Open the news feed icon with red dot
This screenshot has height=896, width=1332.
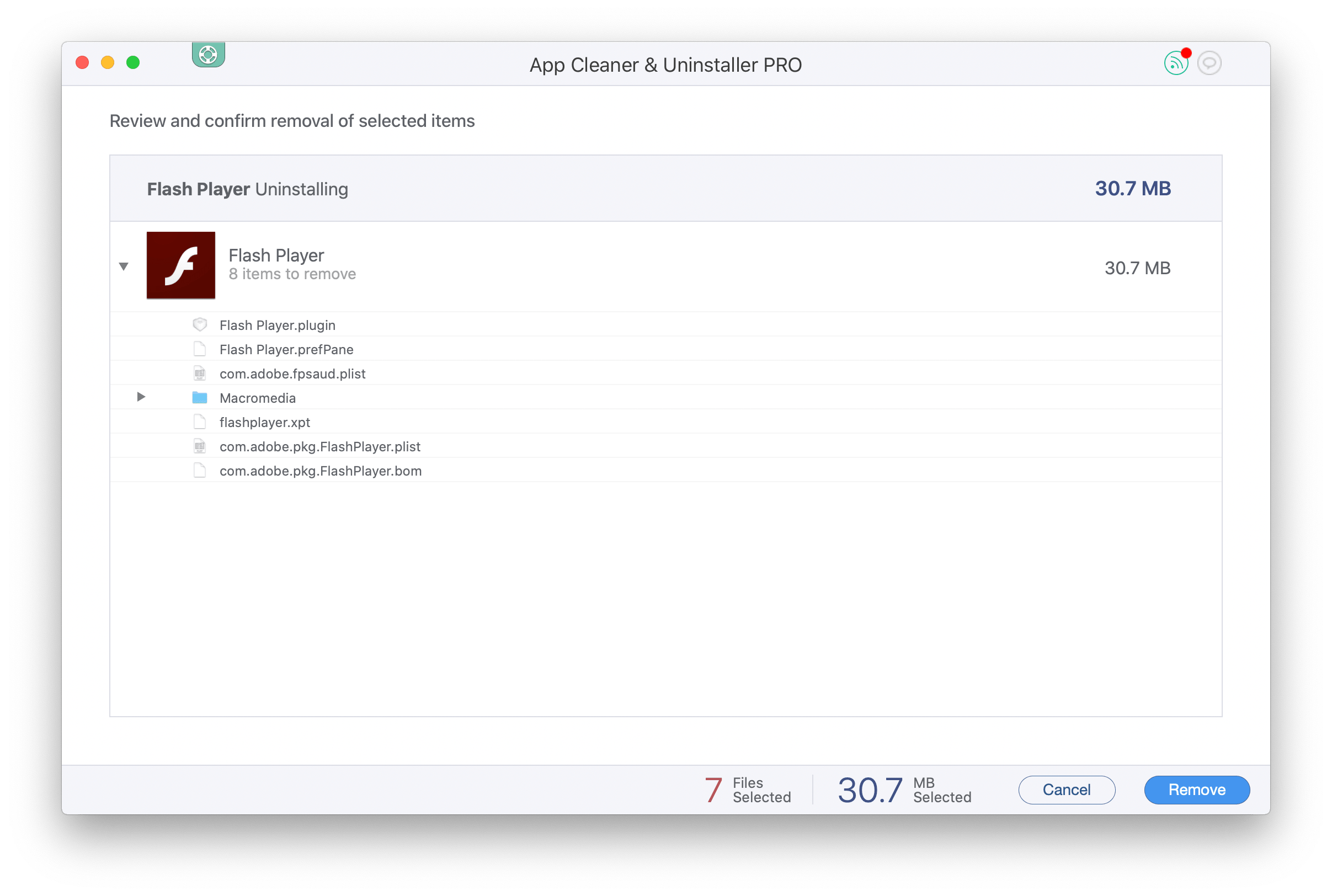pyautogui.click(x=1176, y=62)
